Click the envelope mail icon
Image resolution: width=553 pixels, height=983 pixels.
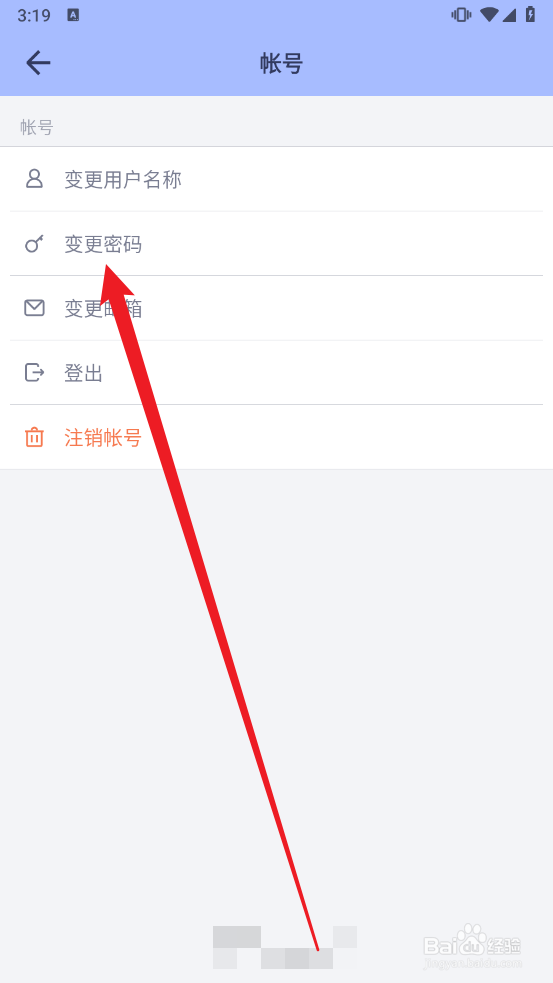pos(34,308)
